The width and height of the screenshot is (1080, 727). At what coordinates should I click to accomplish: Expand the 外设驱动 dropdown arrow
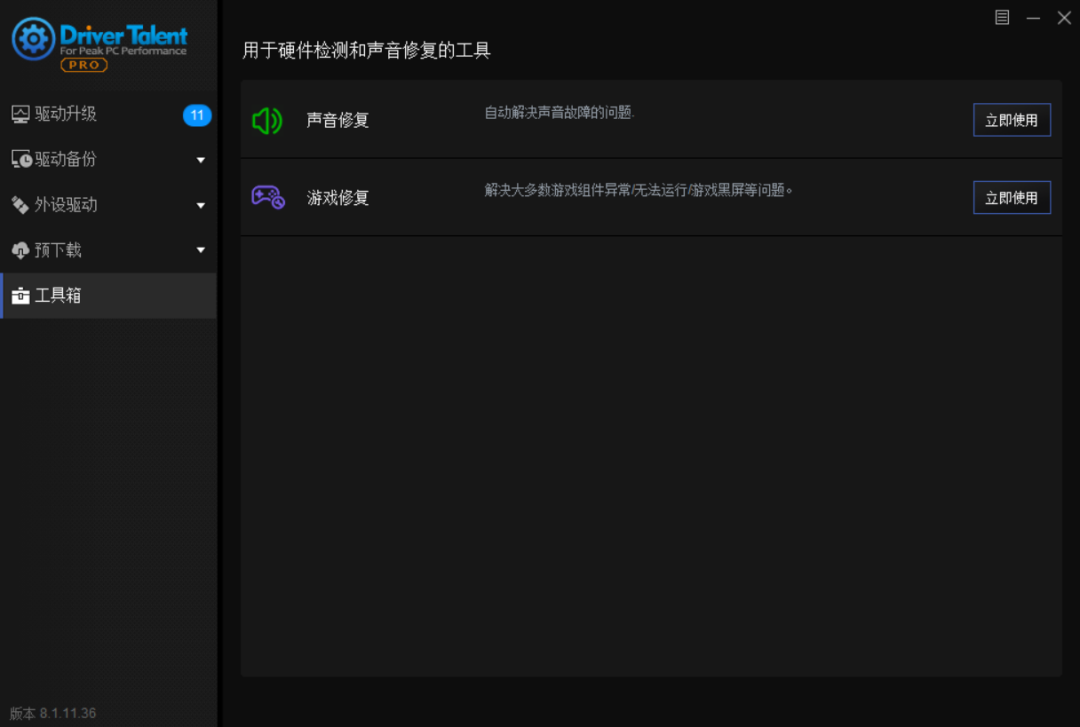click(x=199, y=204)
